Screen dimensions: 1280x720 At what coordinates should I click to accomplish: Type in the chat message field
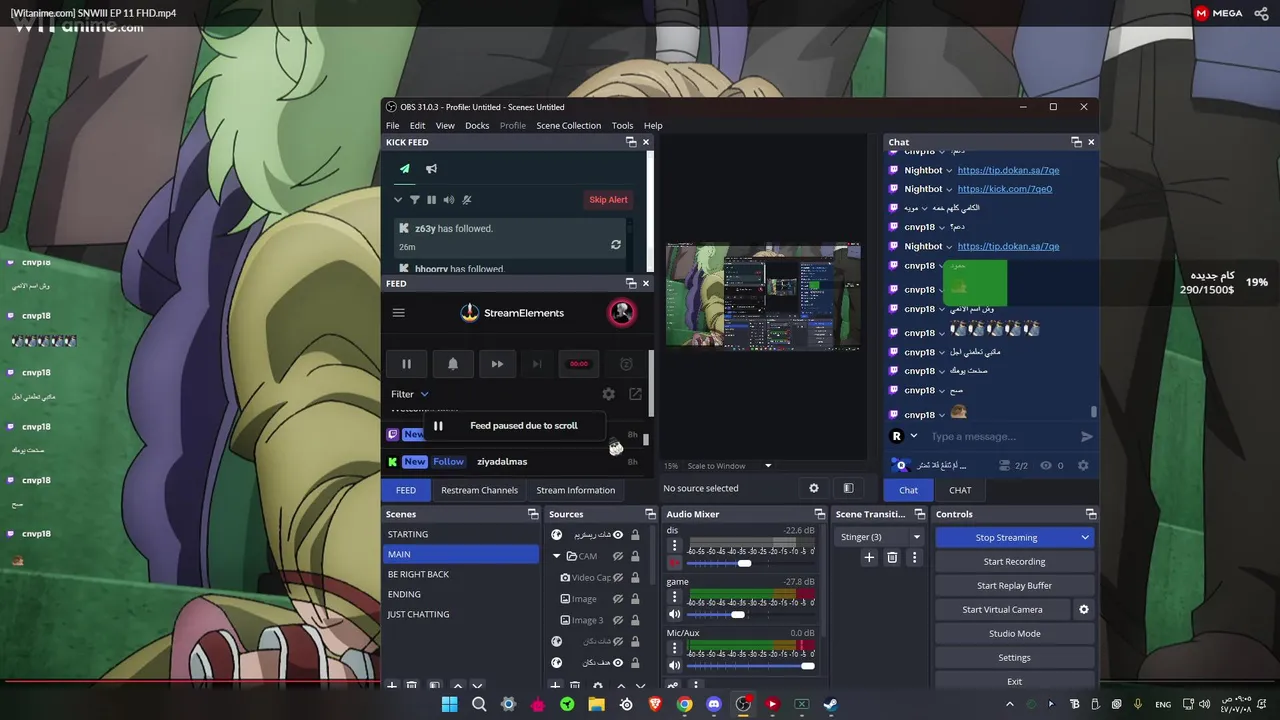click(x=1000, y=436)
